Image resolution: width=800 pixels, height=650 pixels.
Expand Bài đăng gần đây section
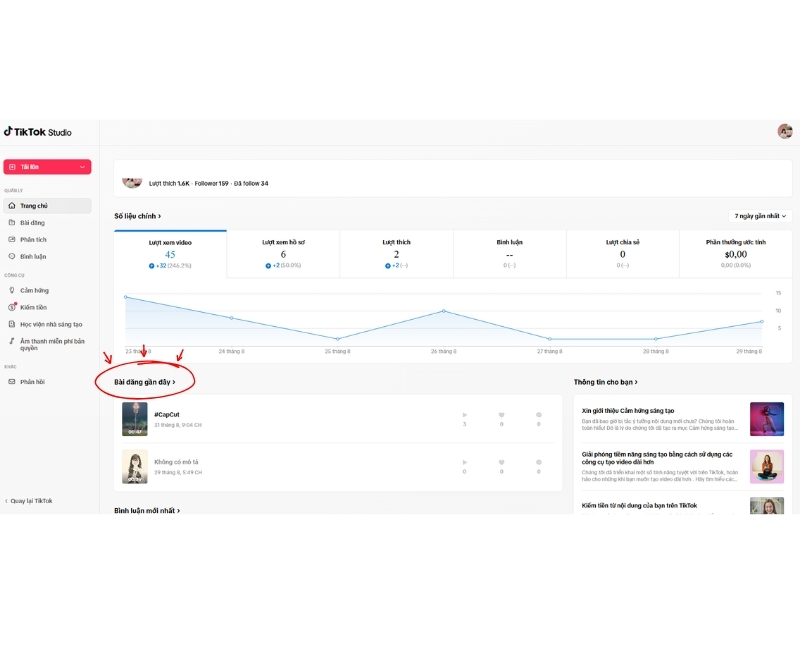coord(144,382)
